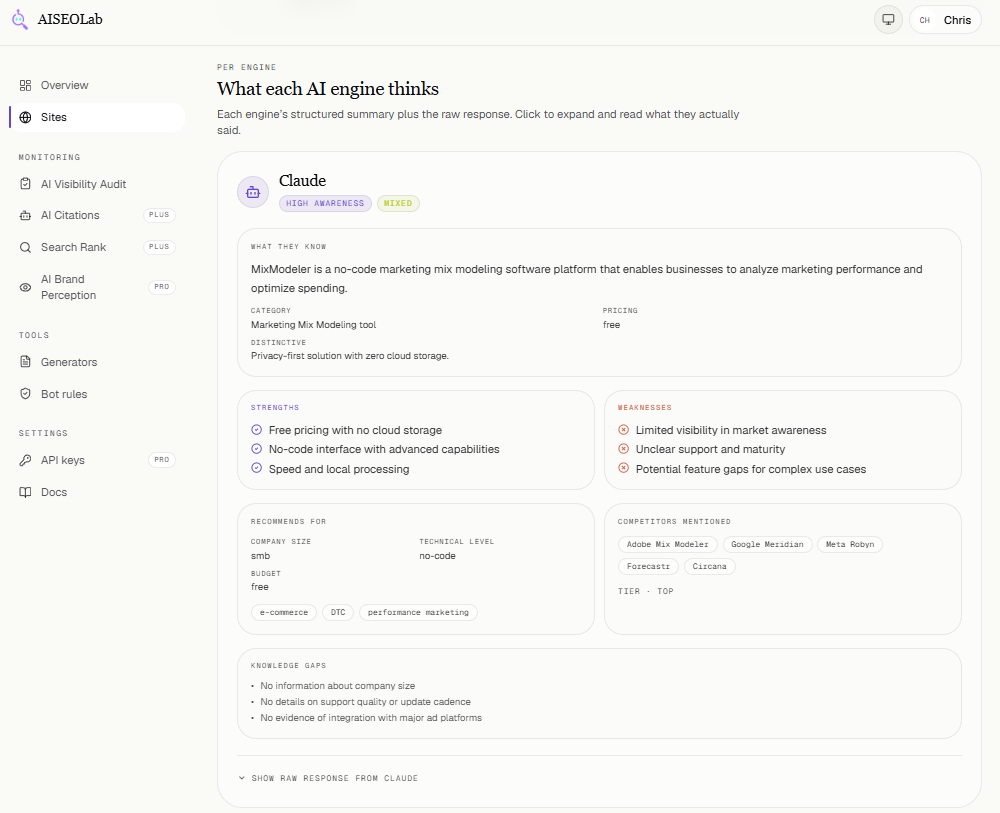Click the Claude engine heading
The image size is (1000, 813).
coord(302,180)
